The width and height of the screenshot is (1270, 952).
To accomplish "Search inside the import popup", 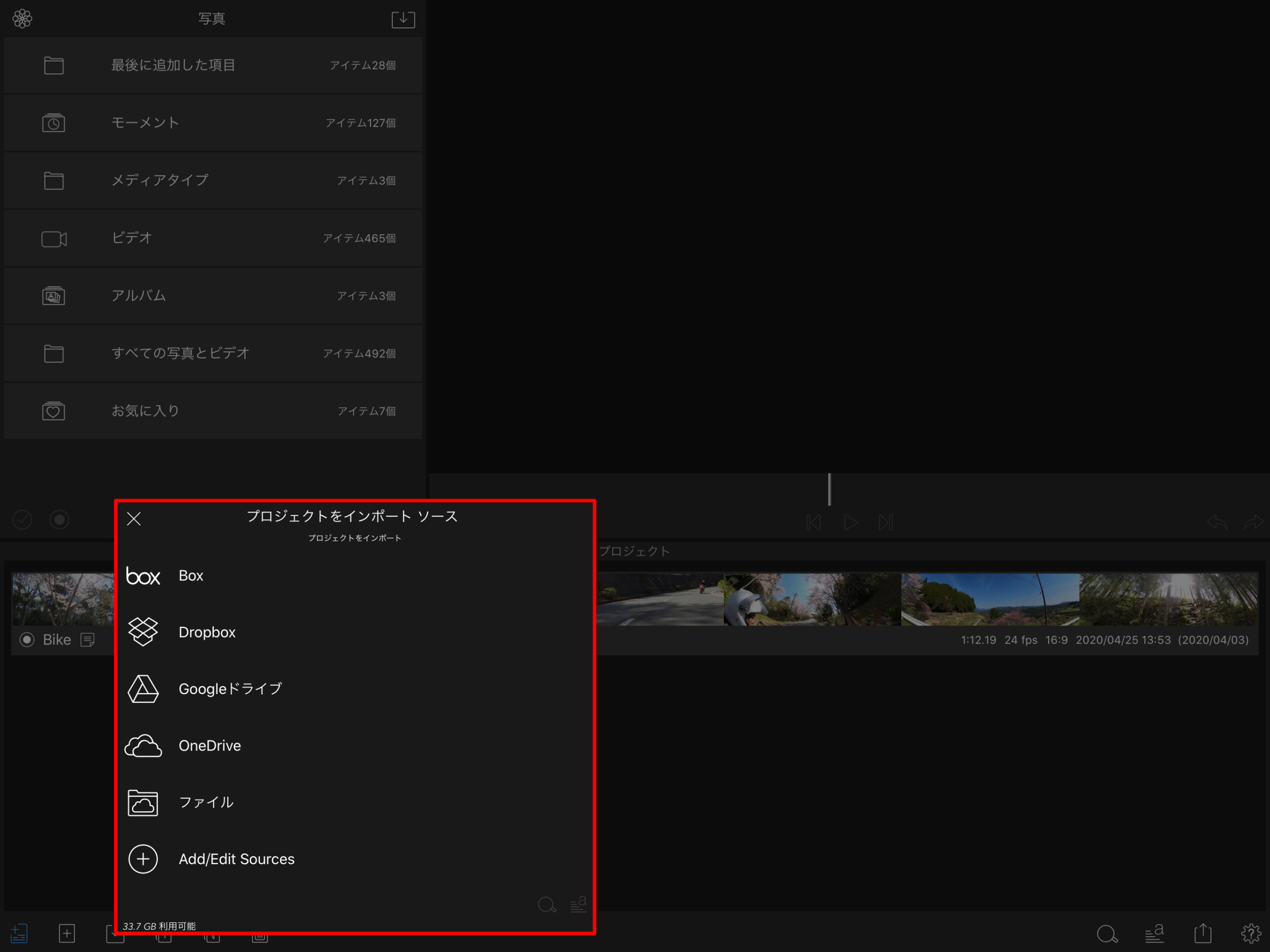I will 547,904.
